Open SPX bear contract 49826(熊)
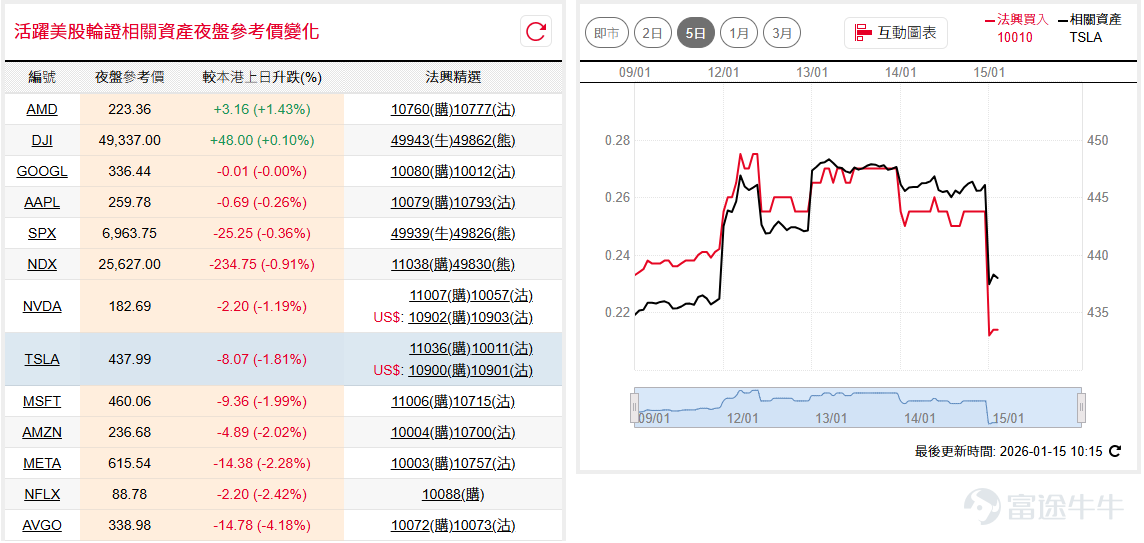Image resolution: width=1144 pixels, height=543 pixels. [x=484, y=234]
